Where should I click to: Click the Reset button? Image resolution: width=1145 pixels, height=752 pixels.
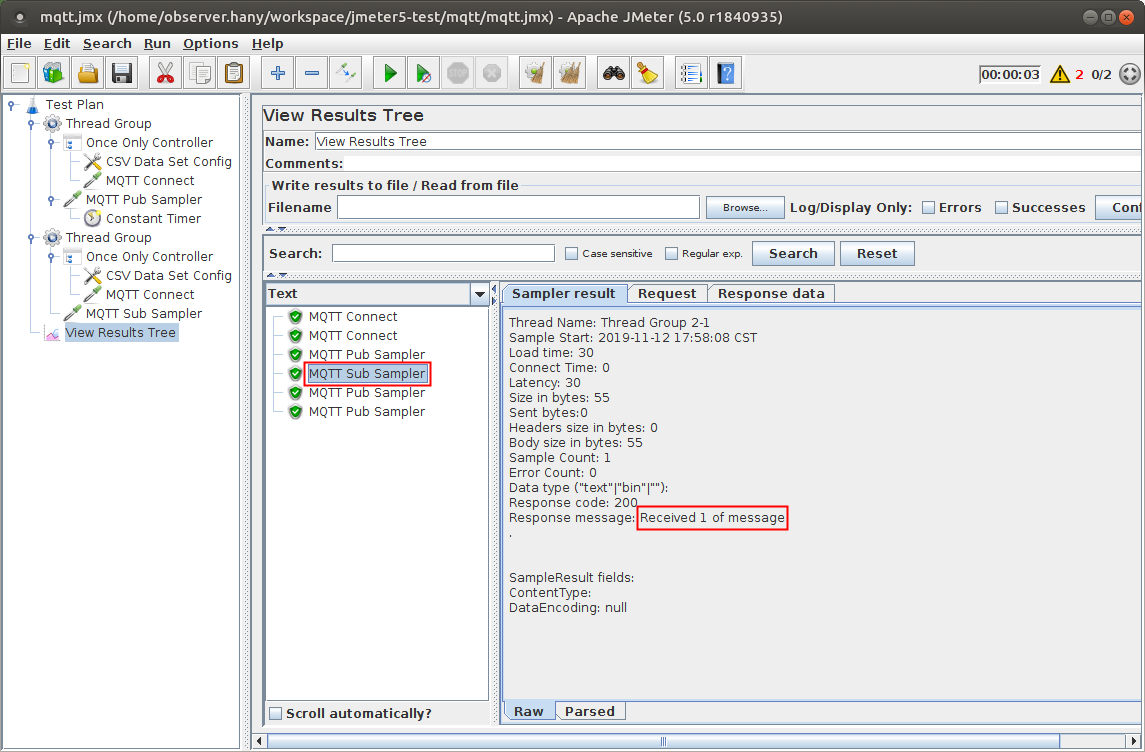click(x=877, y=253)
